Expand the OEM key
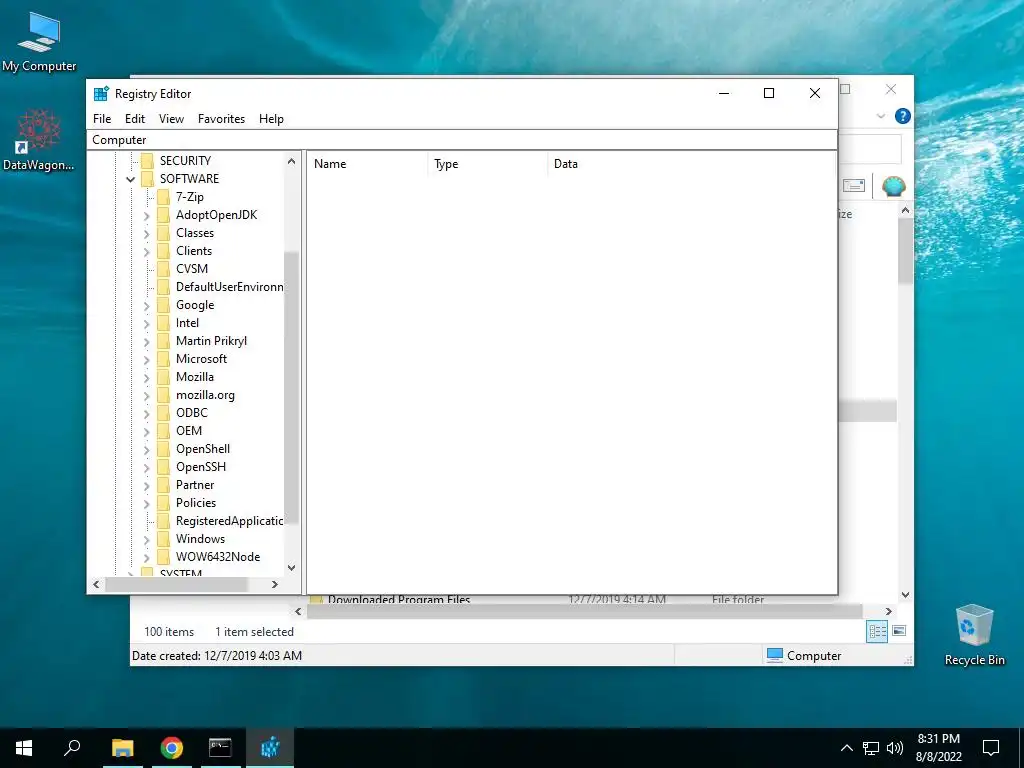This screenshot has height=768, width=1024. (146, 431)
